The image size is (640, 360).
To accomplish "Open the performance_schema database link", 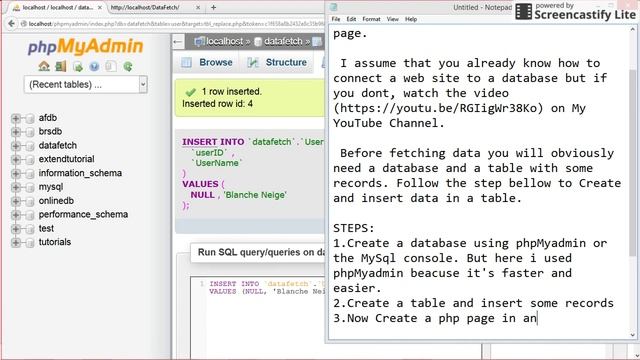I will tap(83, 214).
